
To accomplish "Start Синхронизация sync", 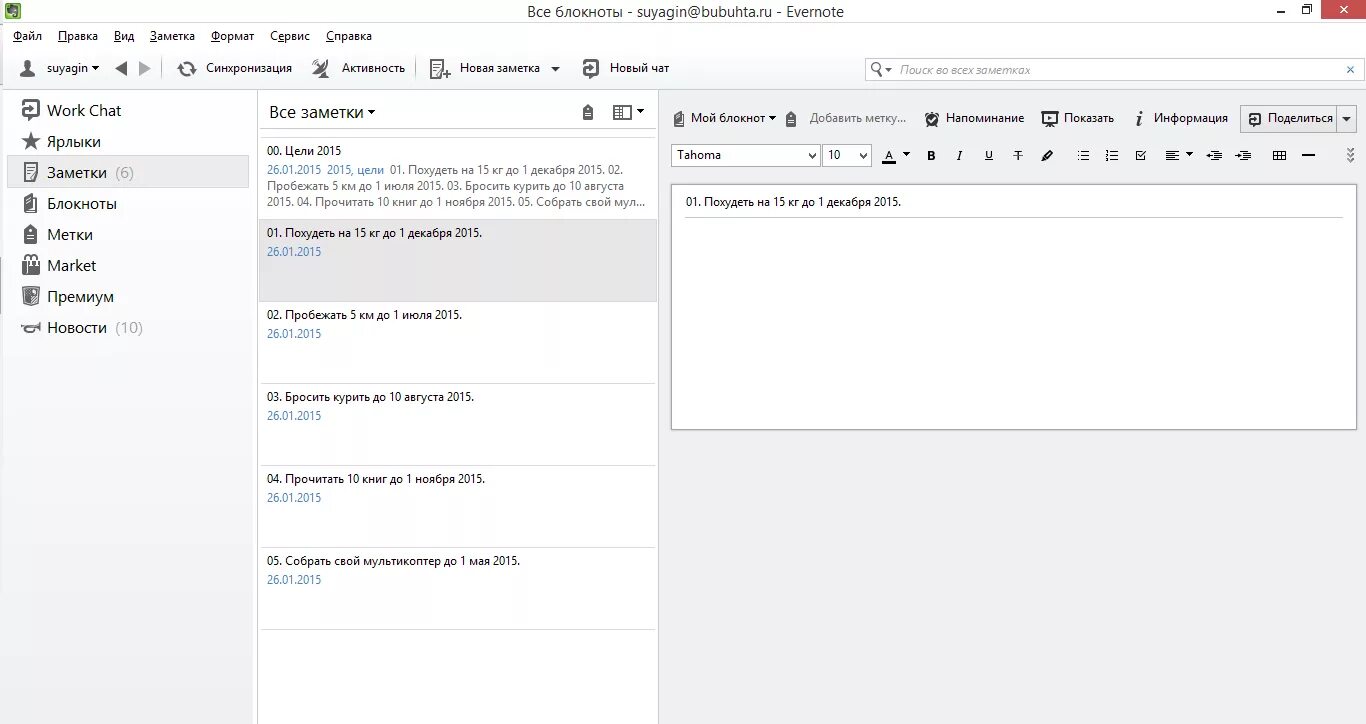I will coord(235,68).
